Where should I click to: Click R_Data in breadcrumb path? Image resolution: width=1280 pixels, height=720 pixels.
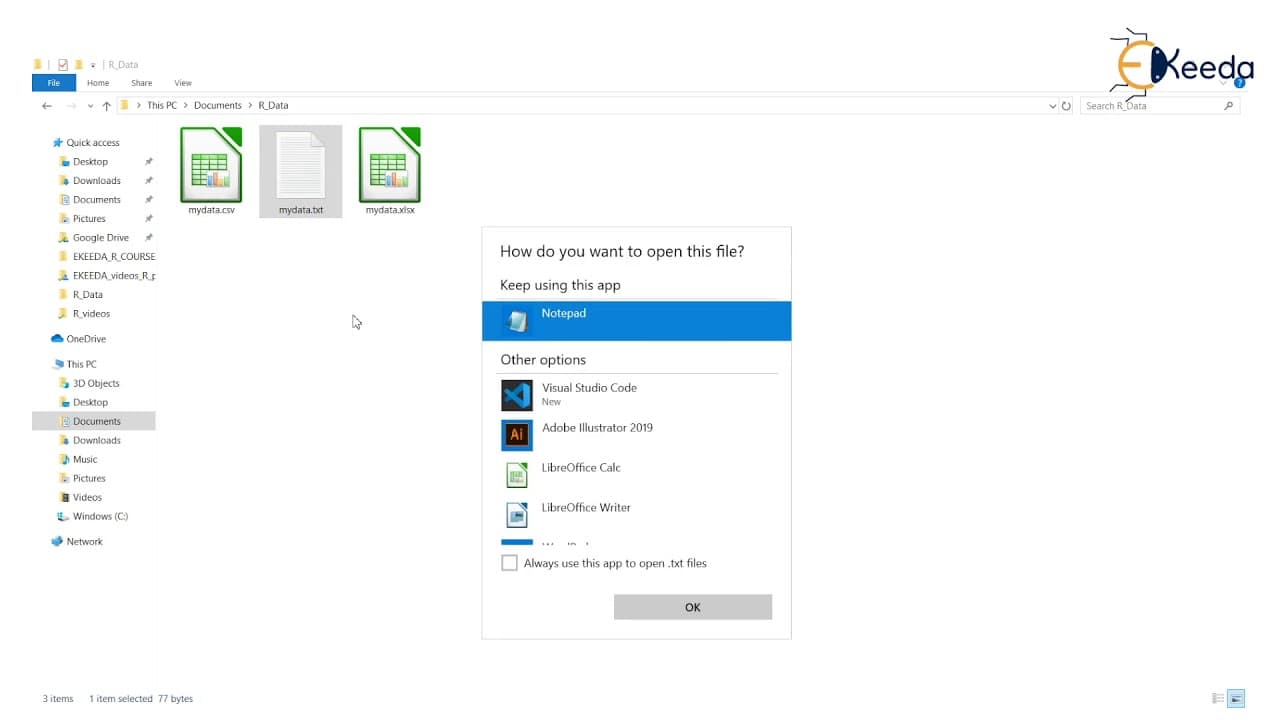point(273,105)
